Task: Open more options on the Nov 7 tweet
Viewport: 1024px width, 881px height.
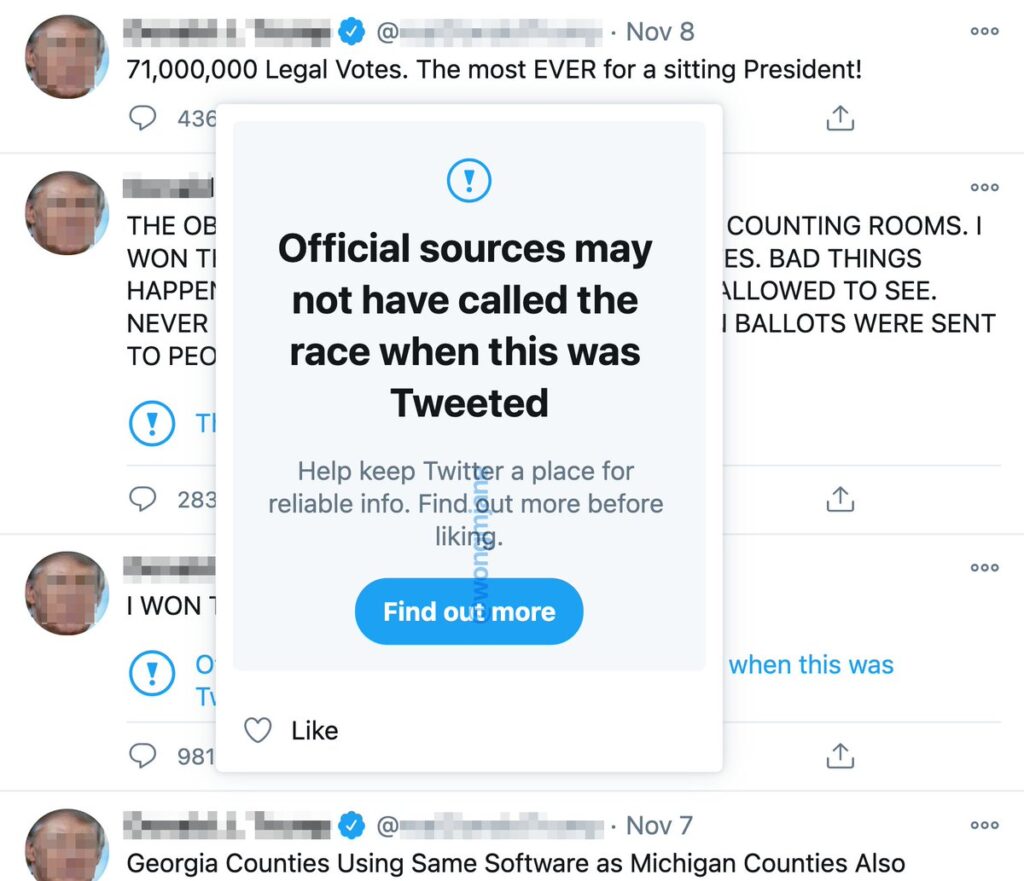Action: click(x=984, y=826)
